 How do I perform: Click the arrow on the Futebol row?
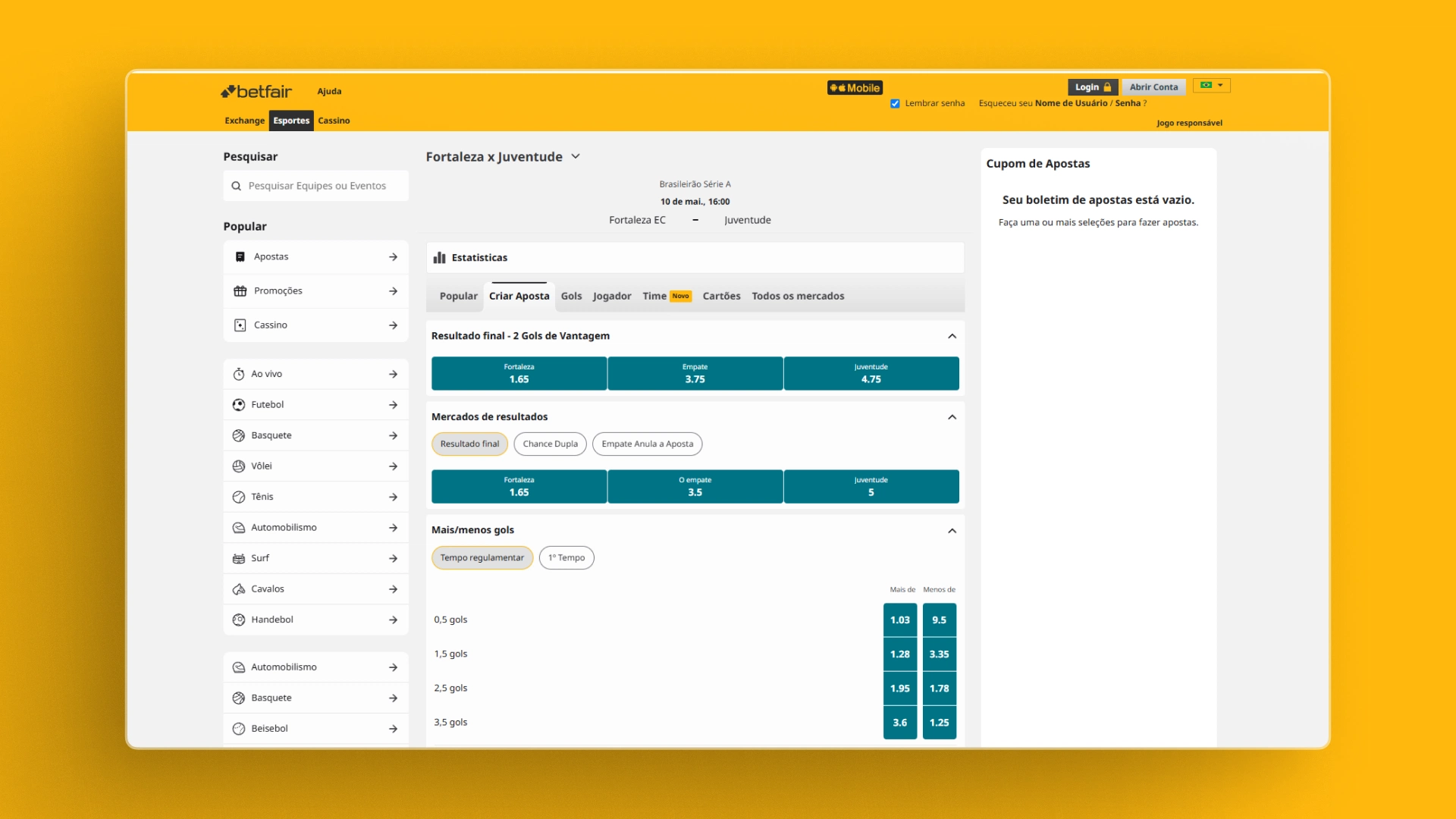click(x=393, y=405)
